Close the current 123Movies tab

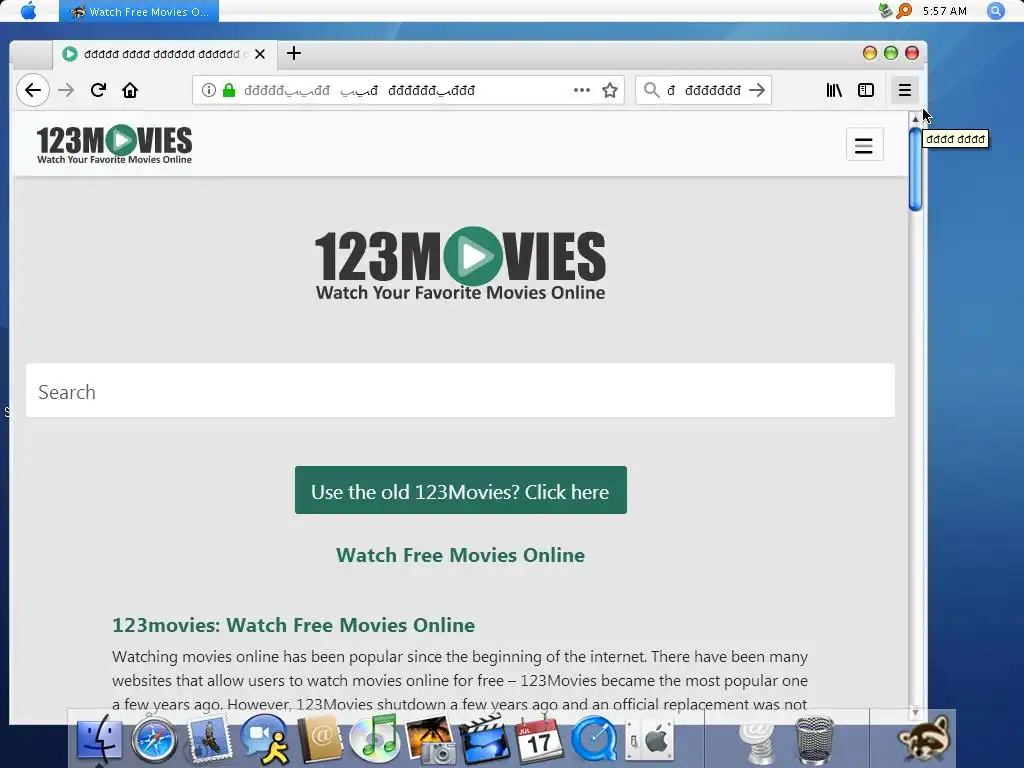(x=260, y=54)
